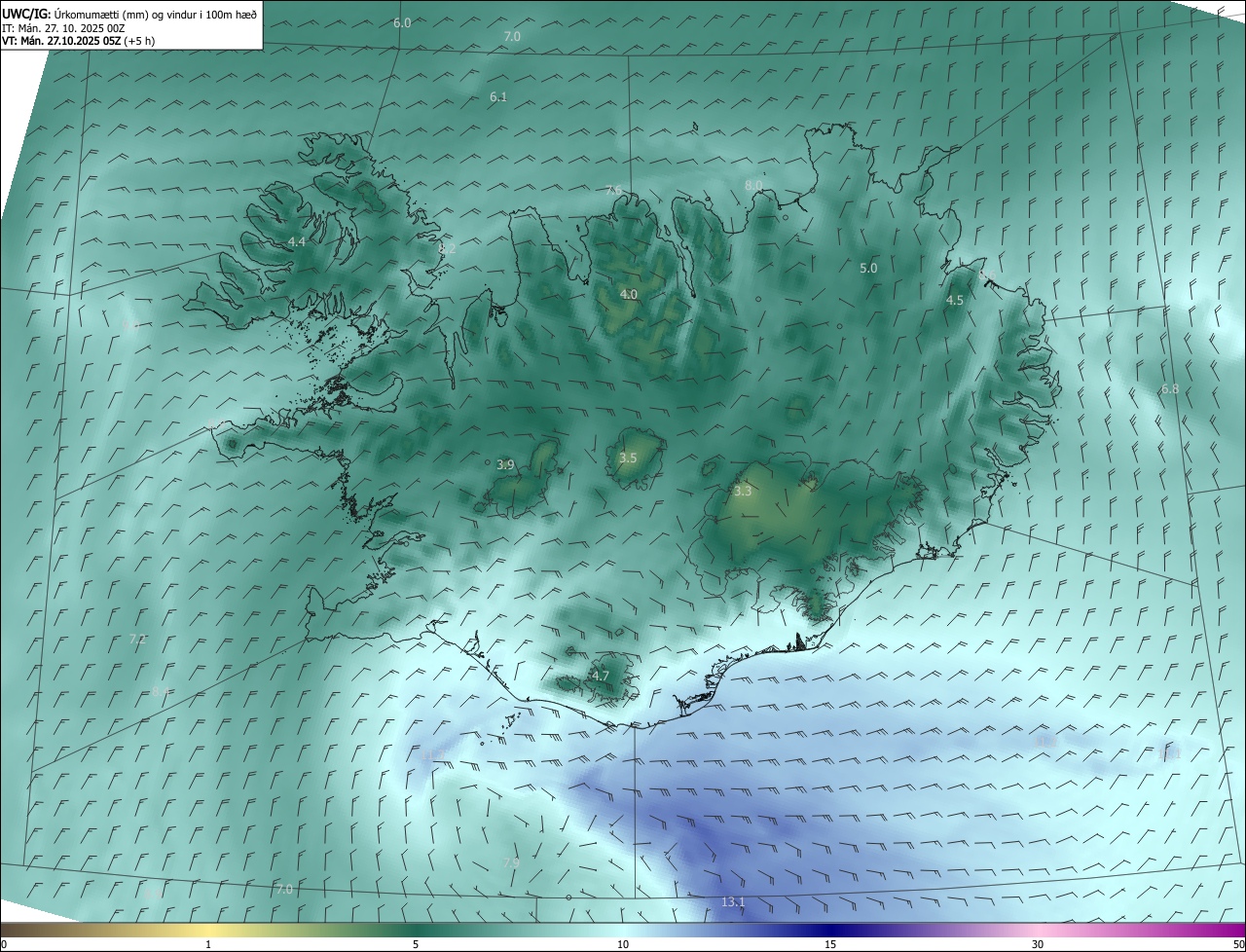
Task: Click the 8.2 value label
Action: tap(448, 249)
